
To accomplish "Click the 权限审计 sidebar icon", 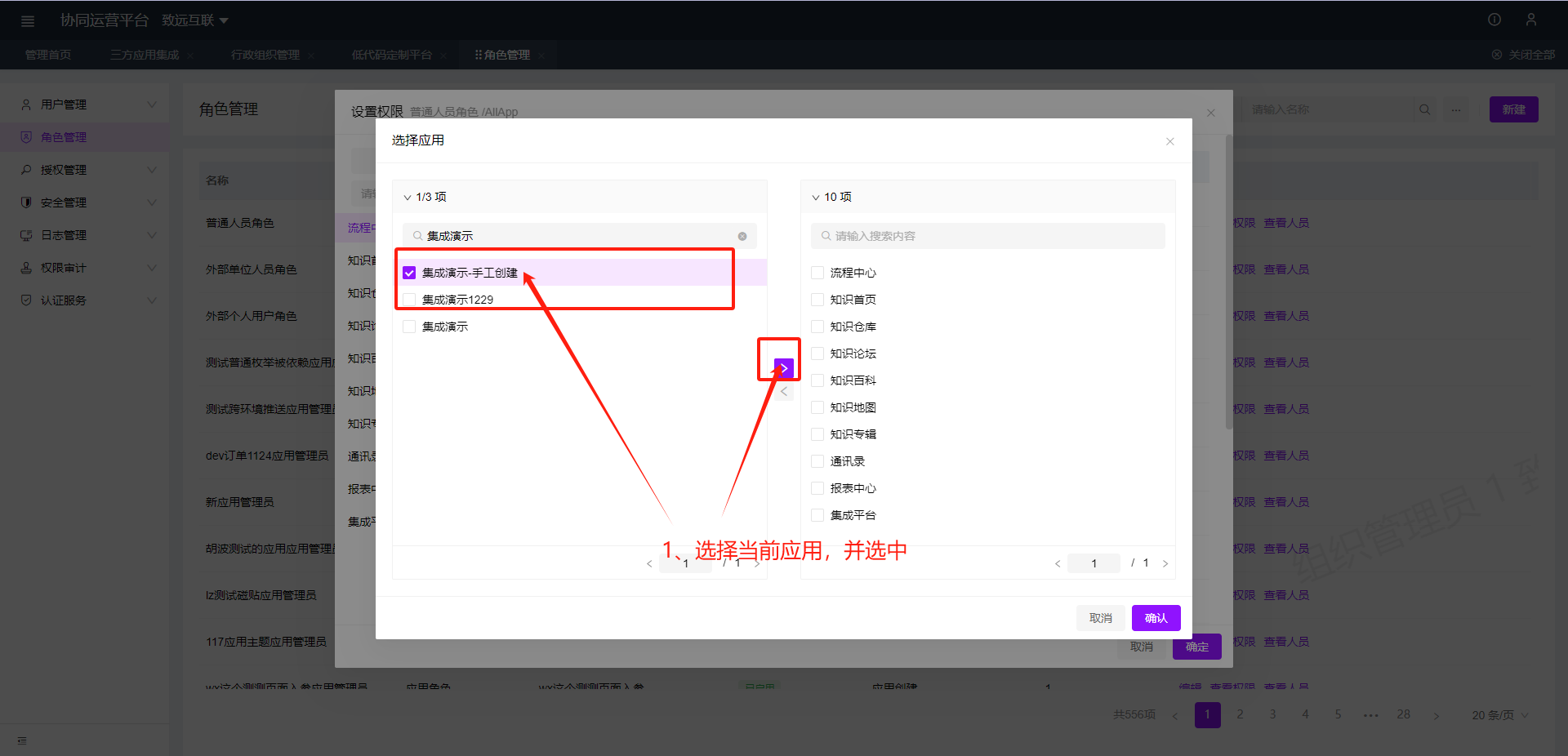I will (26, 268).
